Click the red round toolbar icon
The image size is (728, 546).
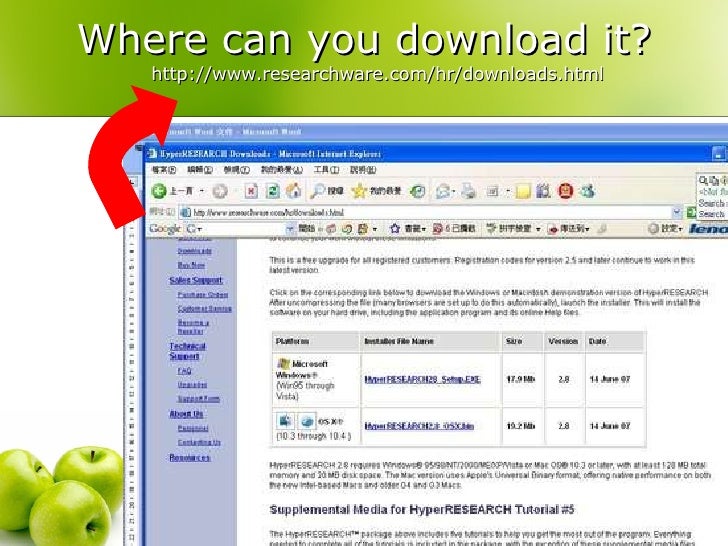(x=565, y=191)
